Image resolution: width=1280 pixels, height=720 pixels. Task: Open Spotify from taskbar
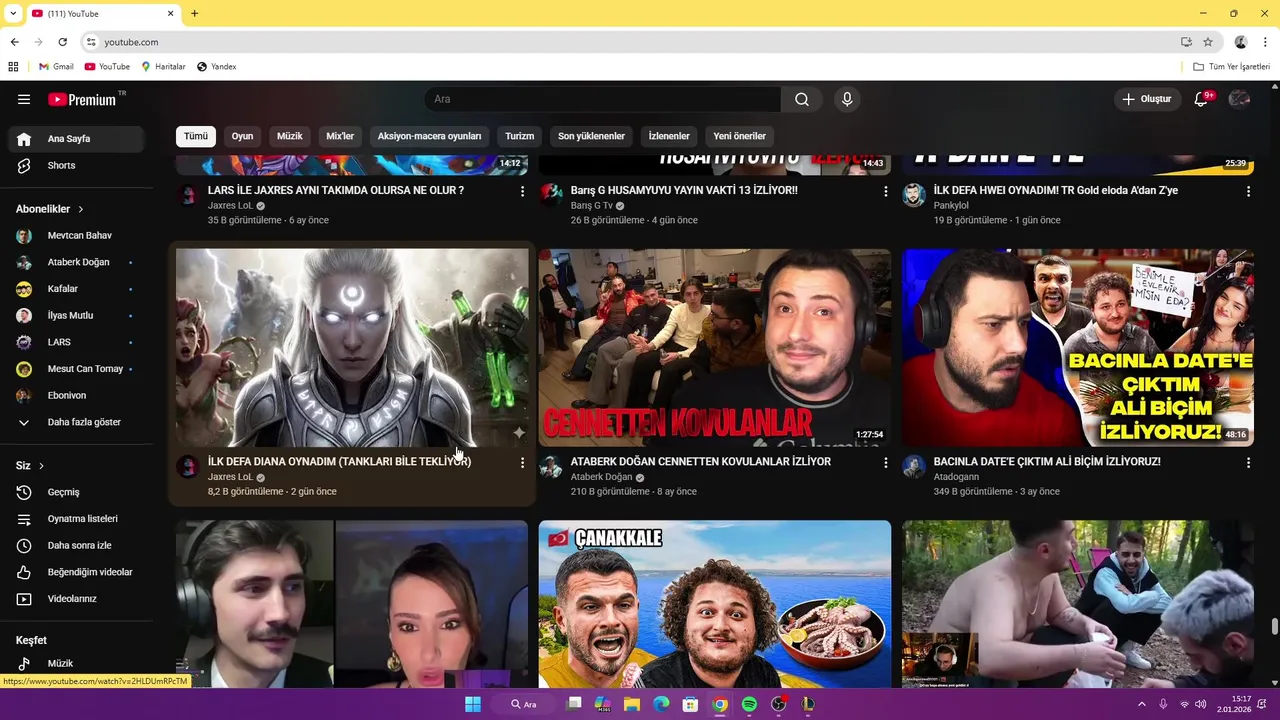[749, 704]
